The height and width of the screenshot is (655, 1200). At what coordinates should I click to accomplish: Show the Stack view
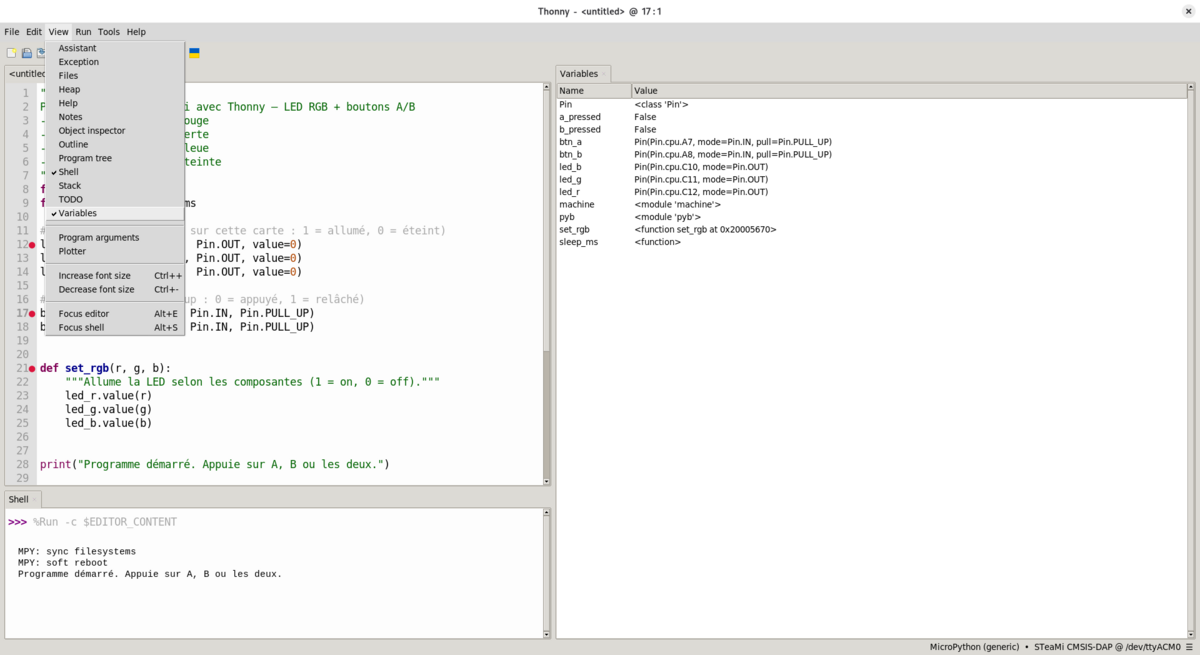[115, 186]
